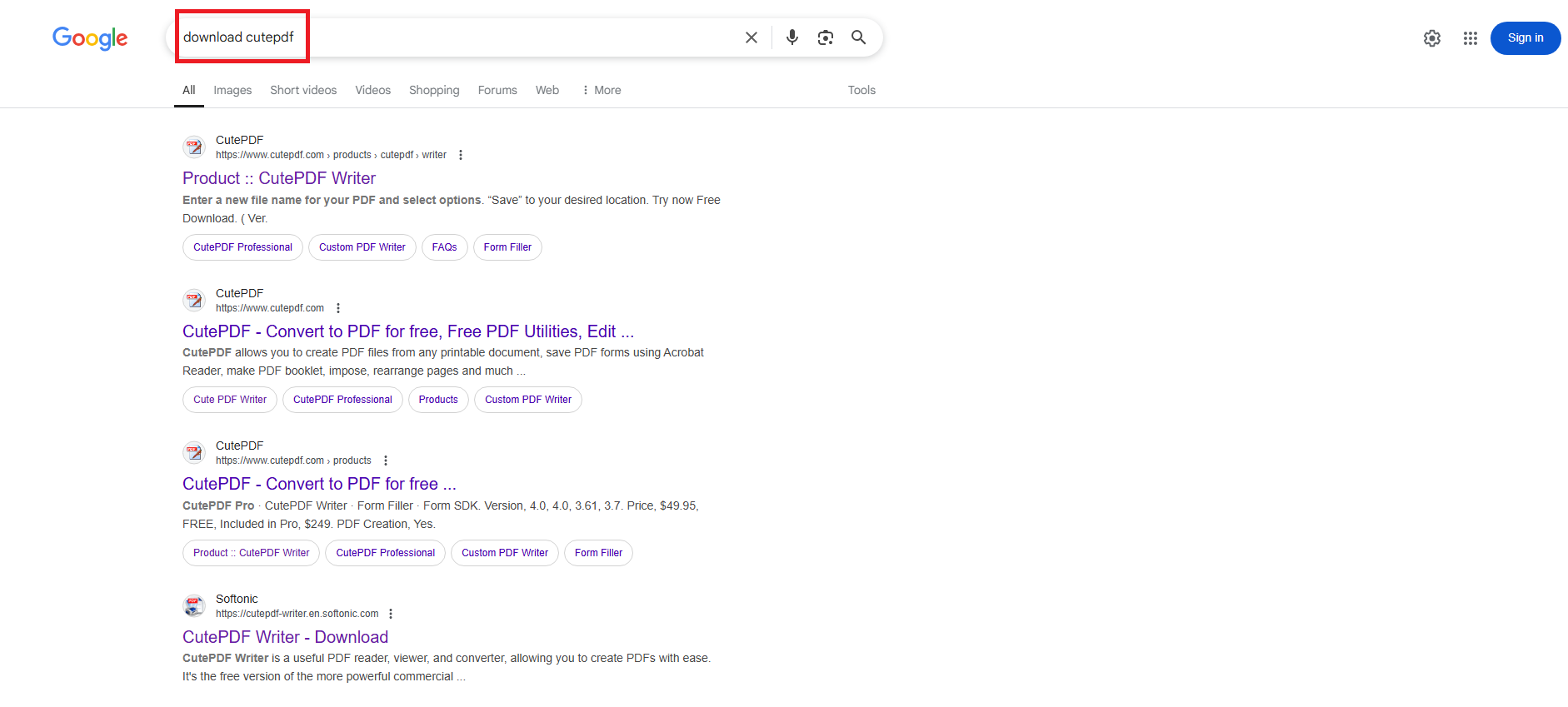Open three-dot menu beside cutepdf.com products result
Screen dimensions: 1568x707
(386, 461)
